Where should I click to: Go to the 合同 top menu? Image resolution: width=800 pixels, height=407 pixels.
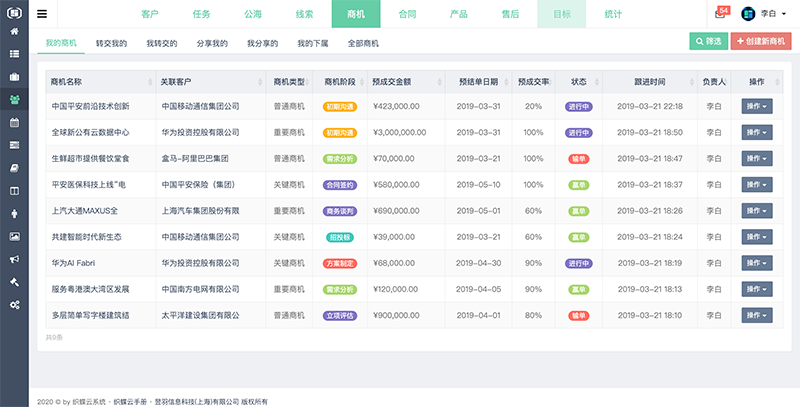[x=407, y=14]
